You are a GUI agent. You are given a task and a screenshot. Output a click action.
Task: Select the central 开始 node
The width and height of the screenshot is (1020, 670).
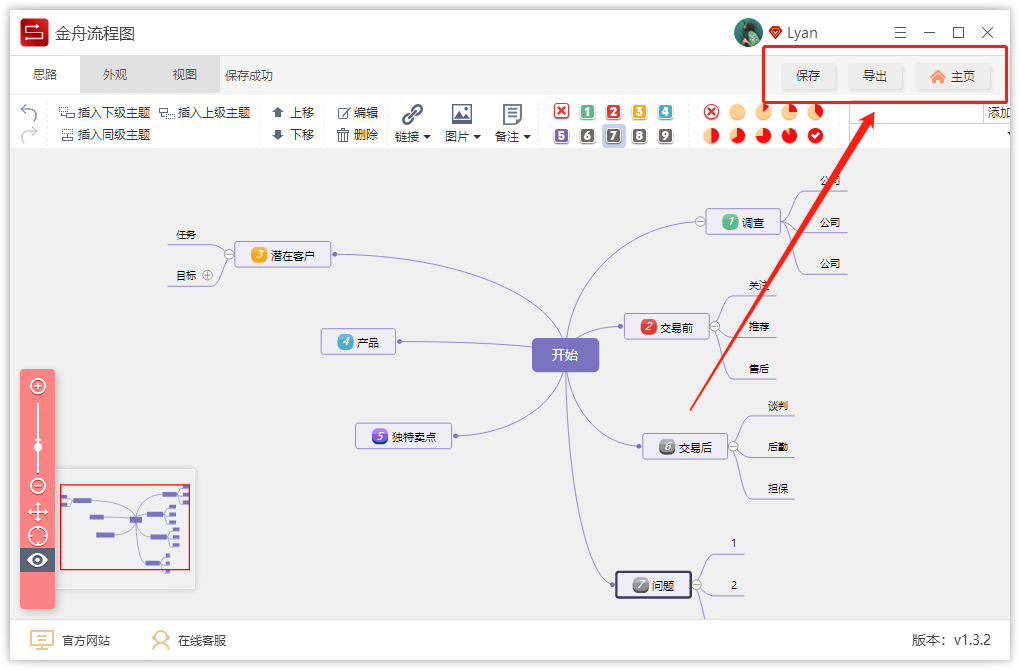(x=565, y=355)
